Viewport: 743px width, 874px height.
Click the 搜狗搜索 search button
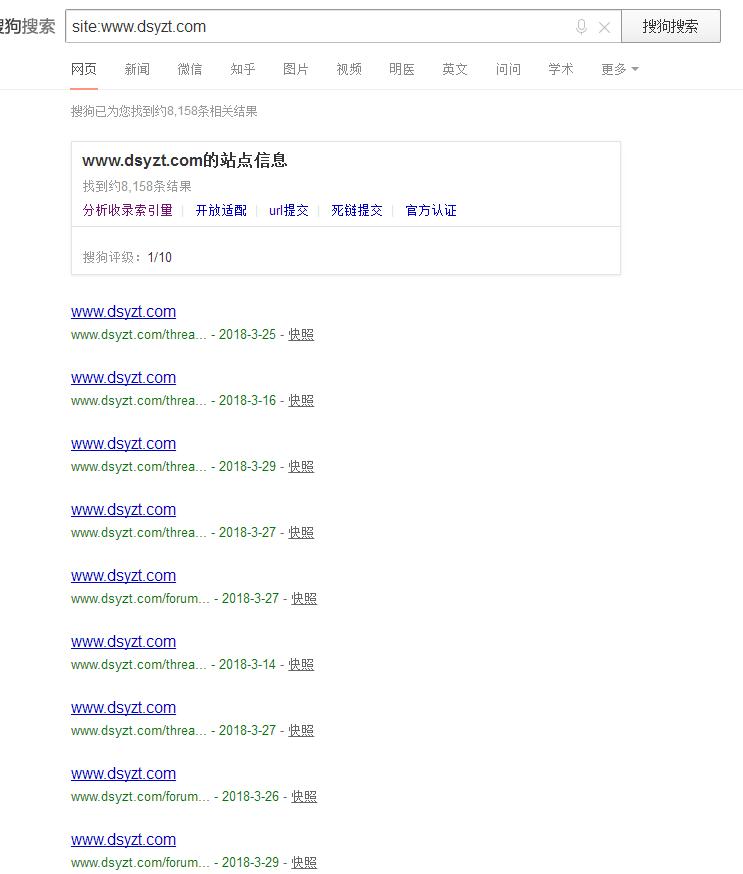[x=671, y=26]
